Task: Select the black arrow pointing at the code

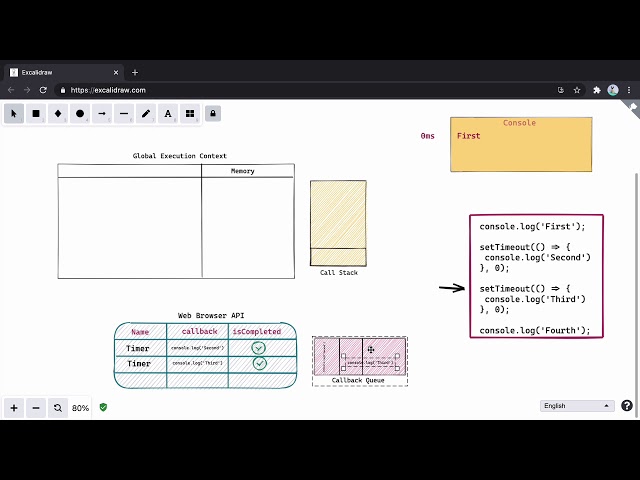Action: point(452,288)
